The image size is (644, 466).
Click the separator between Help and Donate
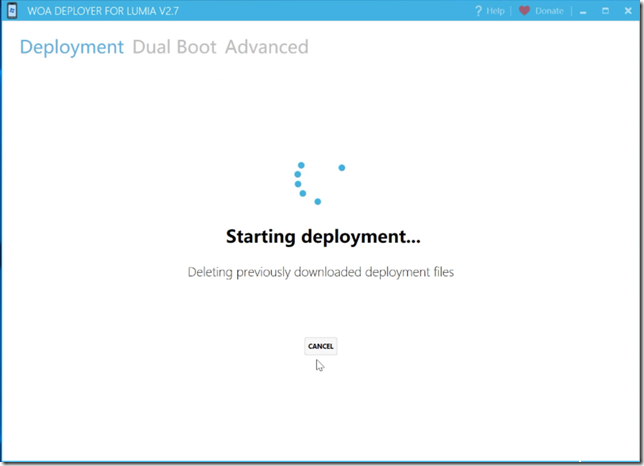point(511,11)
